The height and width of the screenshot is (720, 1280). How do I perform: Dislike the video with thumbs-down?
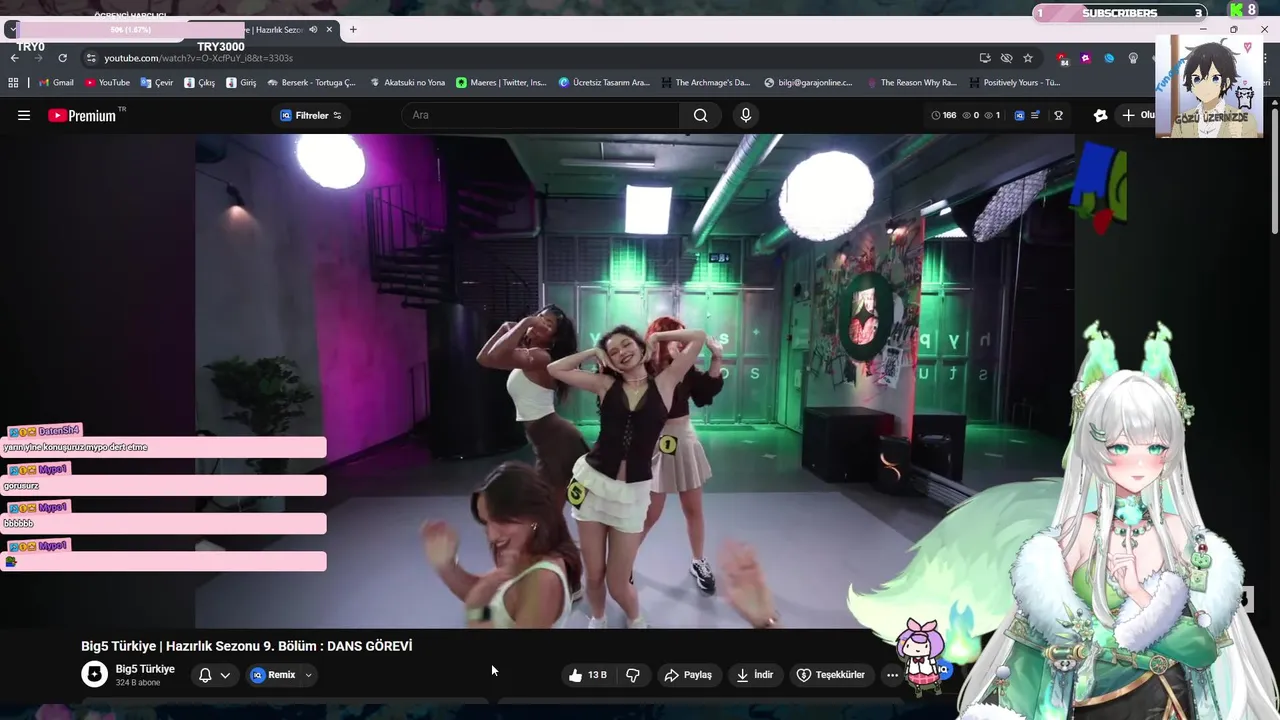pos(633,675)
